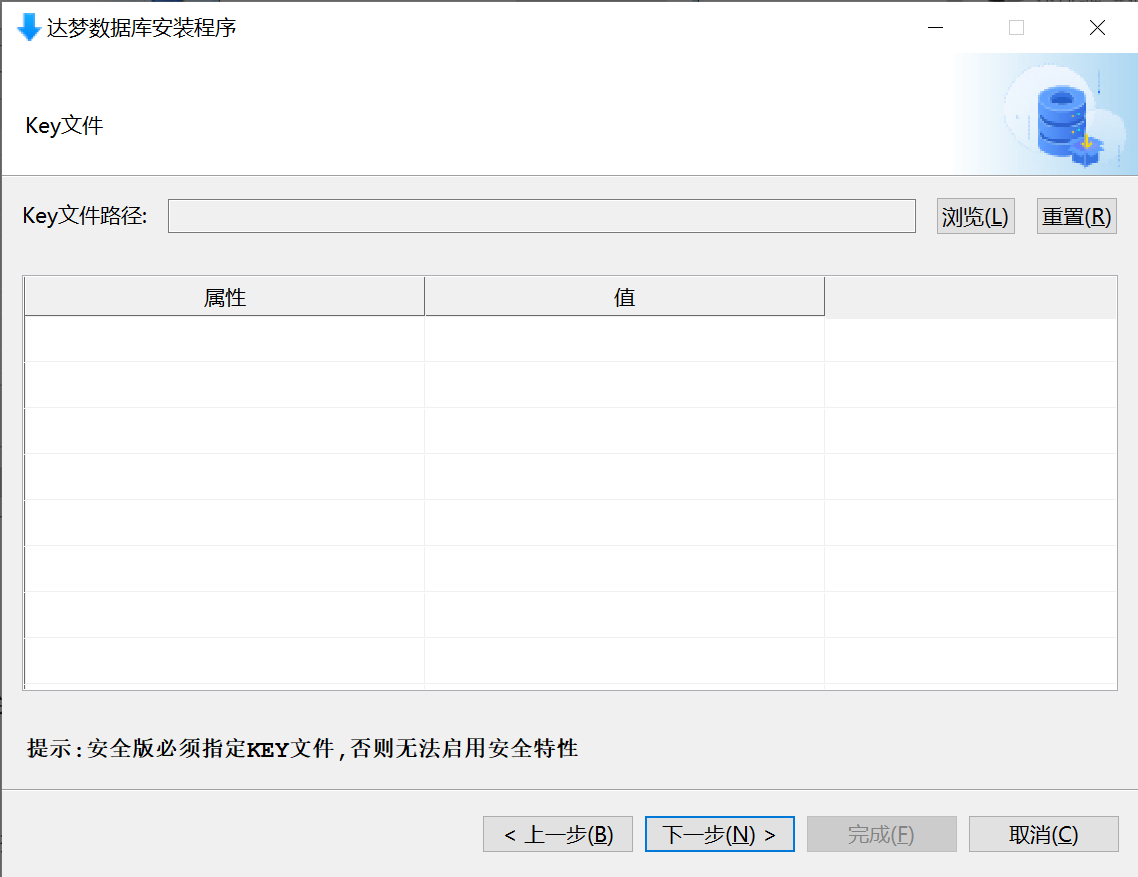This screenshot has width=1138, height=877.
Task: Click the Key文件路径 input field
Action: pyautogui.click(x=541, y=216)
